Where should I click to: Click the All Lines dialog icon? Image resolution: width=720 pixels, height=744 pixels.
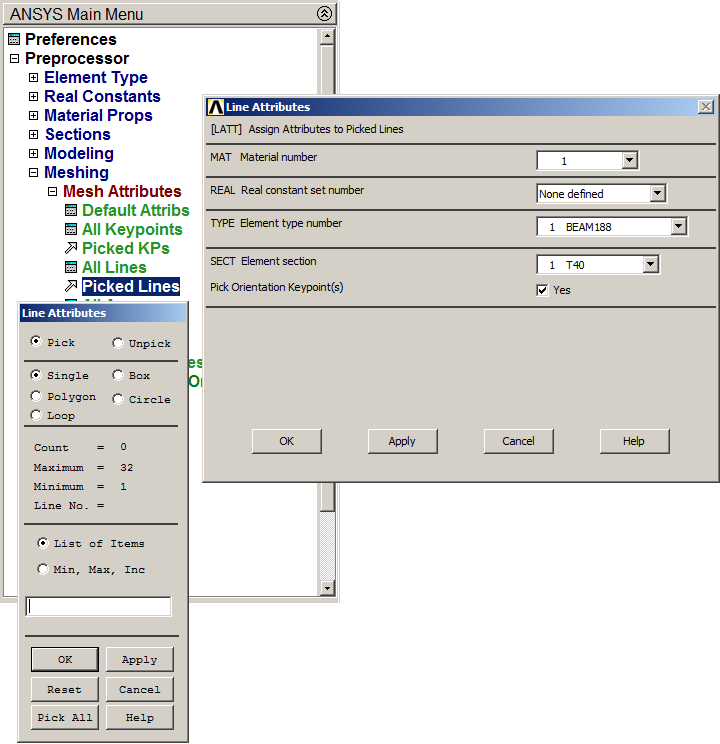(x=71, y=268)
